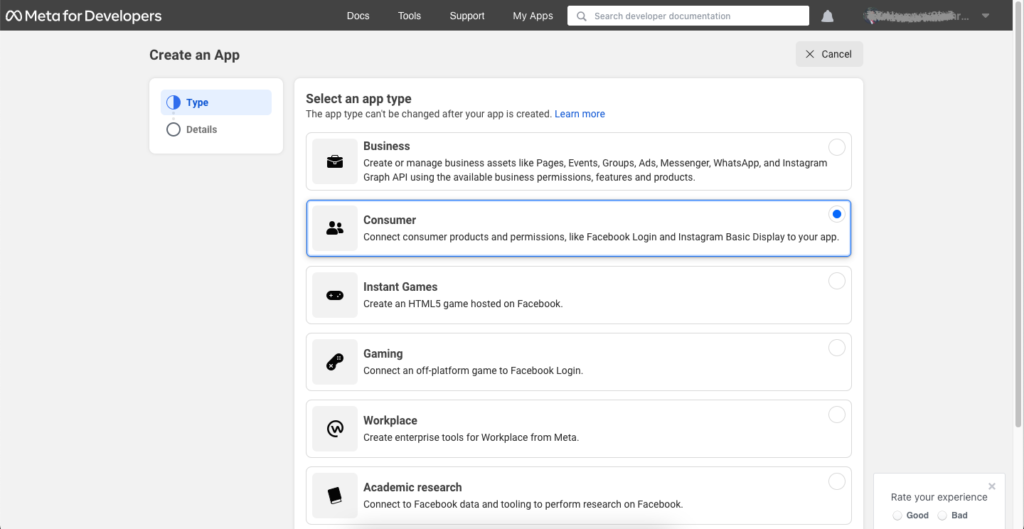
Task: Click 'Create an HTML5 game hosted on Facebook.'
Action: 463,304
